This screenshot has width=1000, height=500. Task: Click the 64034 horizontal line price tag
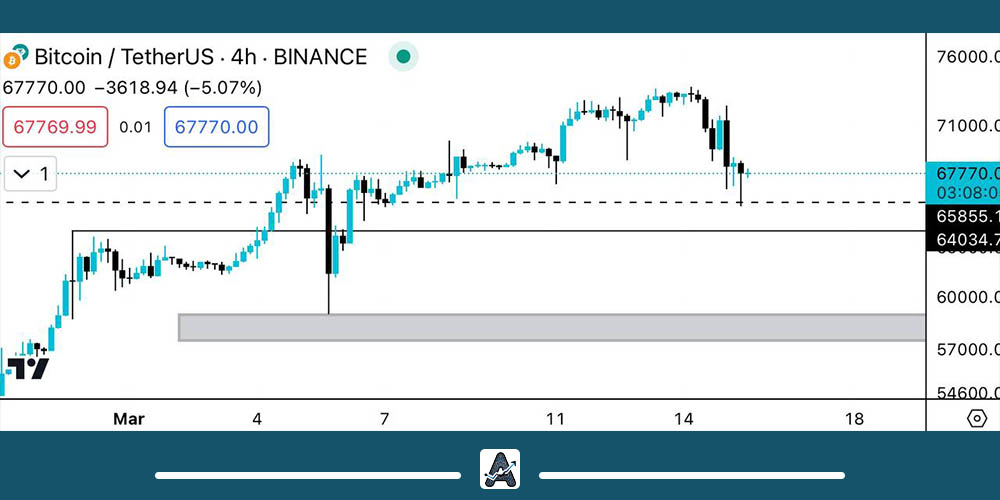point(963,239)
